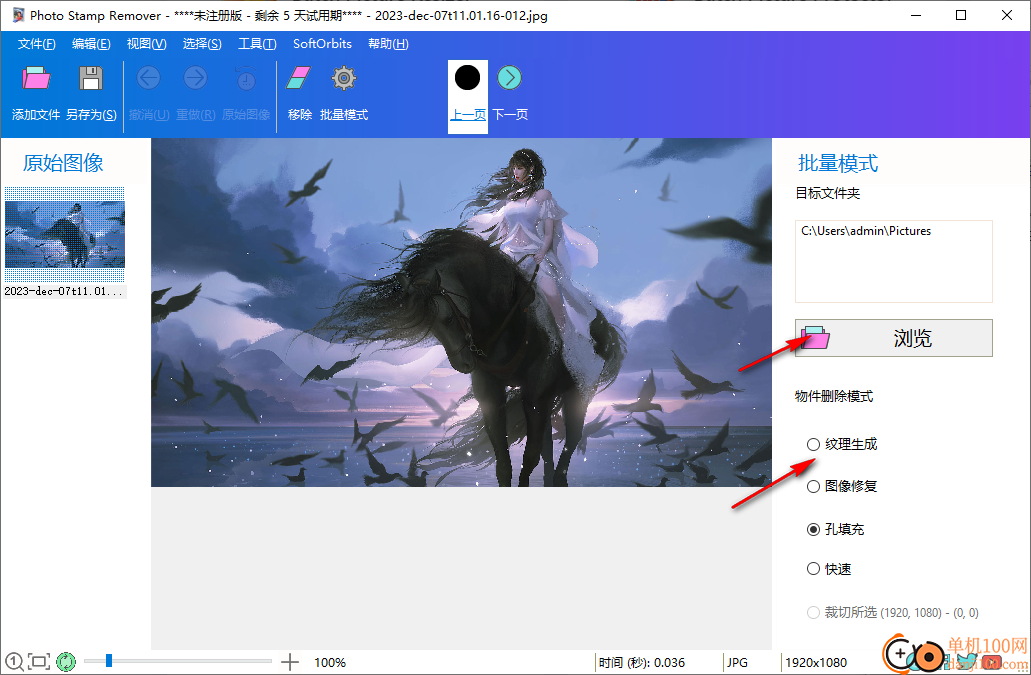Click the Original Image toolbar icon
The width and height of the screenshot is (1031, 675).
click(246, 78)
